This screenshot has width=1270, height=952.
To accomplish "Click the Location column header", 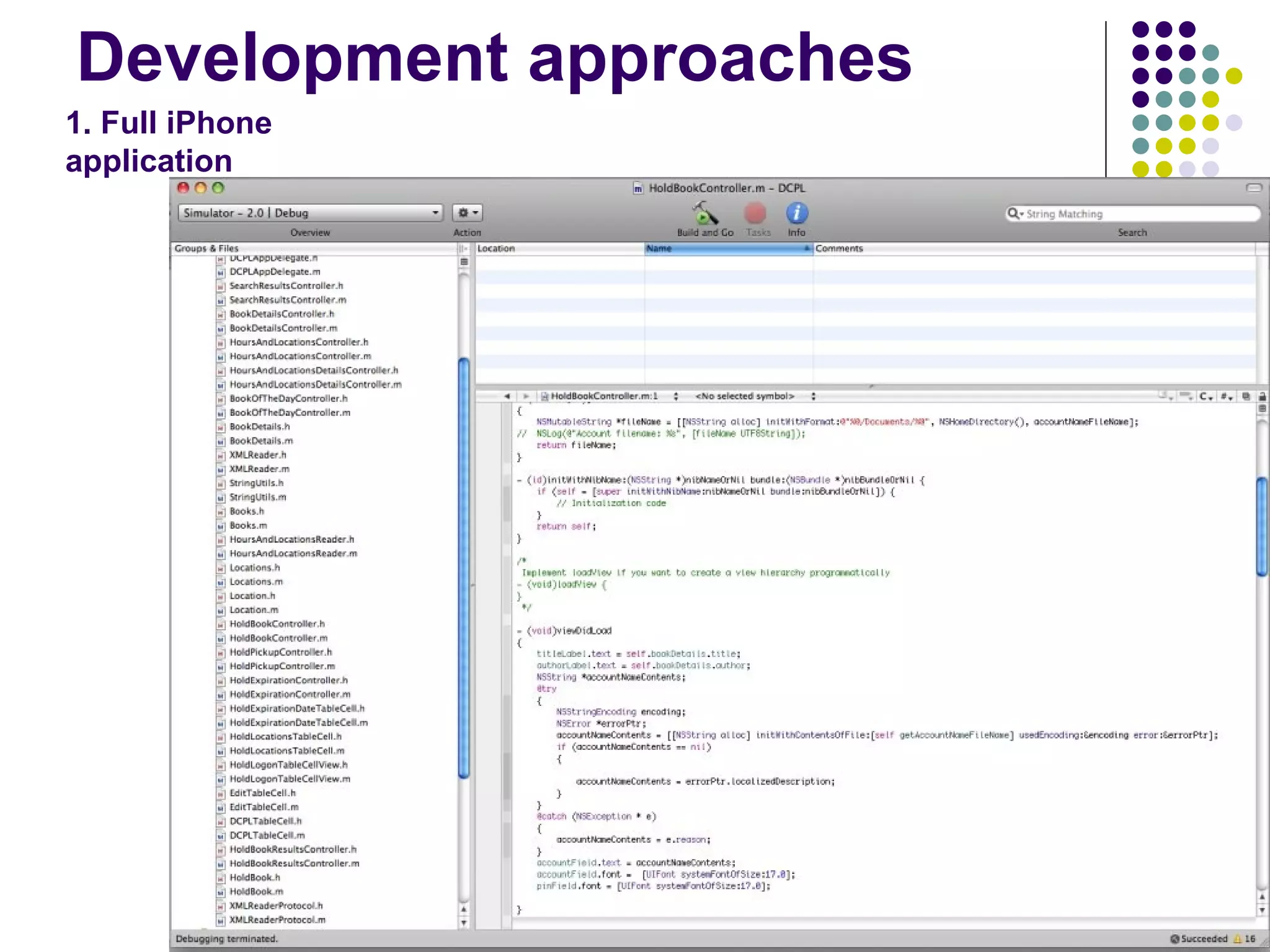I will click(x=560, y=249).
